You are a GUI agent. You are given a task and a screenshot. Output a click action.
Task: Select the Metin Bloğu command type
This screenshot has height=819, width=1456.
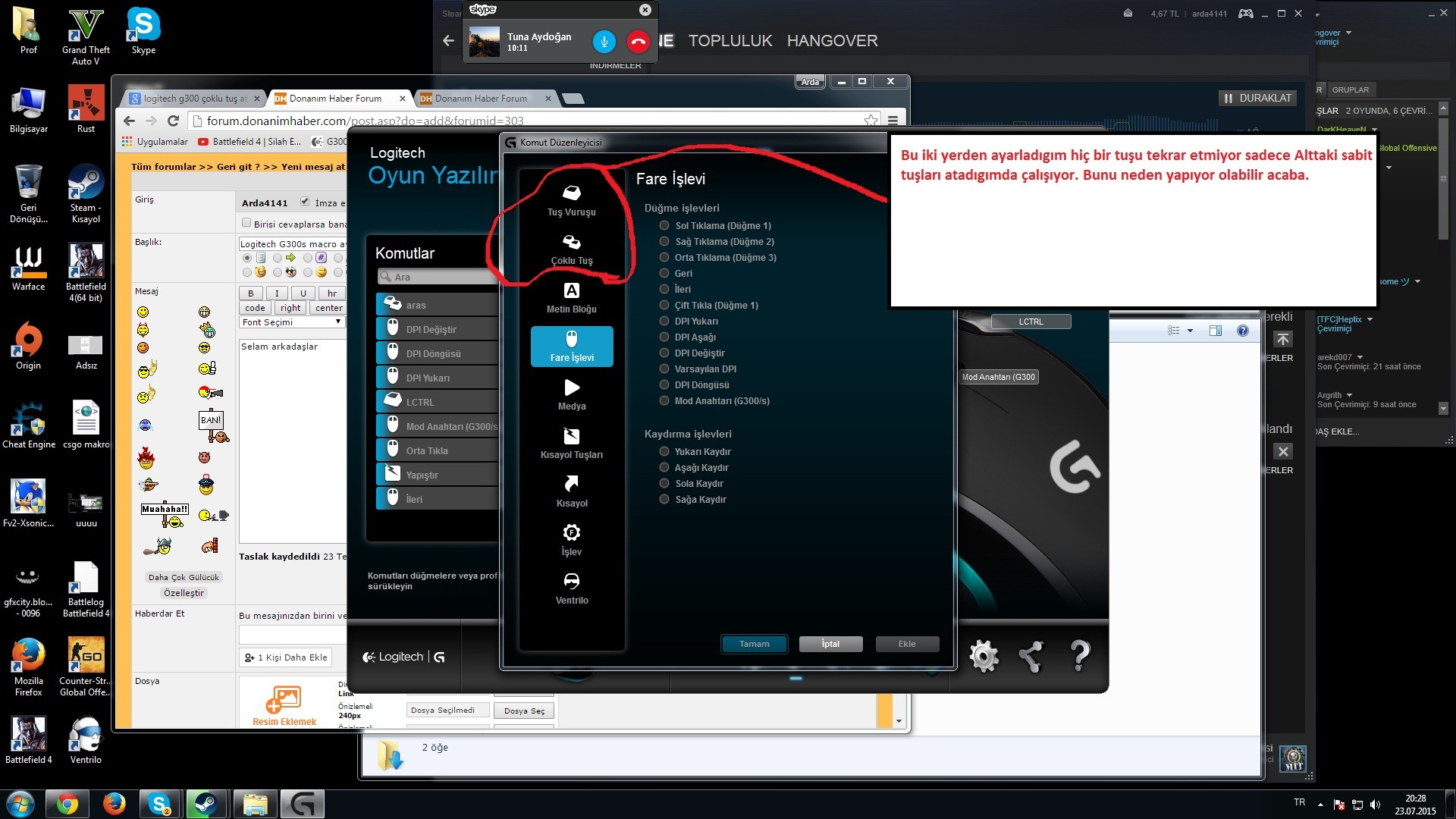tap(572, 298)
